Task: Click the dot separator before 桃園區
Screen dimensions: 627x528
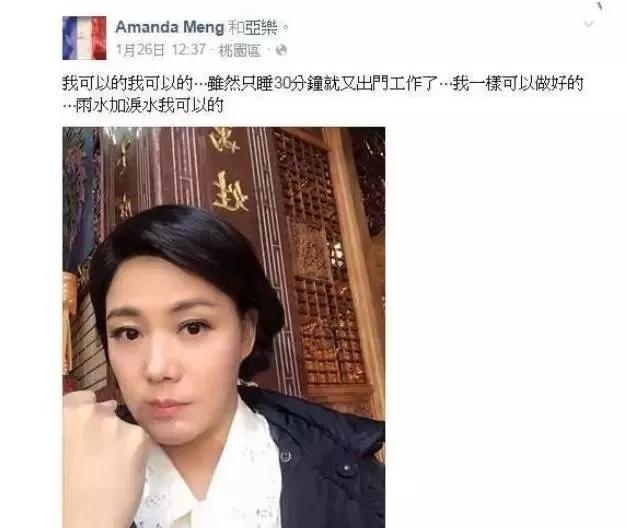Action: [212, 51]
